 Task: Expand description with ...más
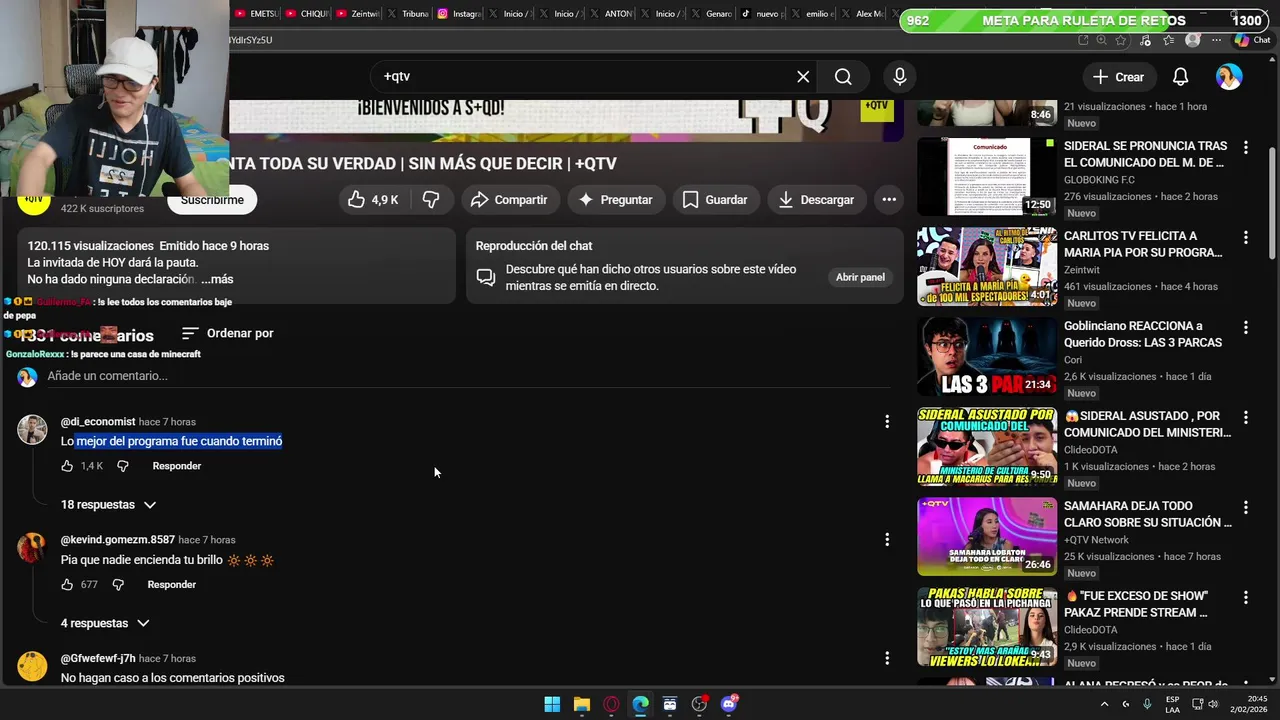pos(216,280)
